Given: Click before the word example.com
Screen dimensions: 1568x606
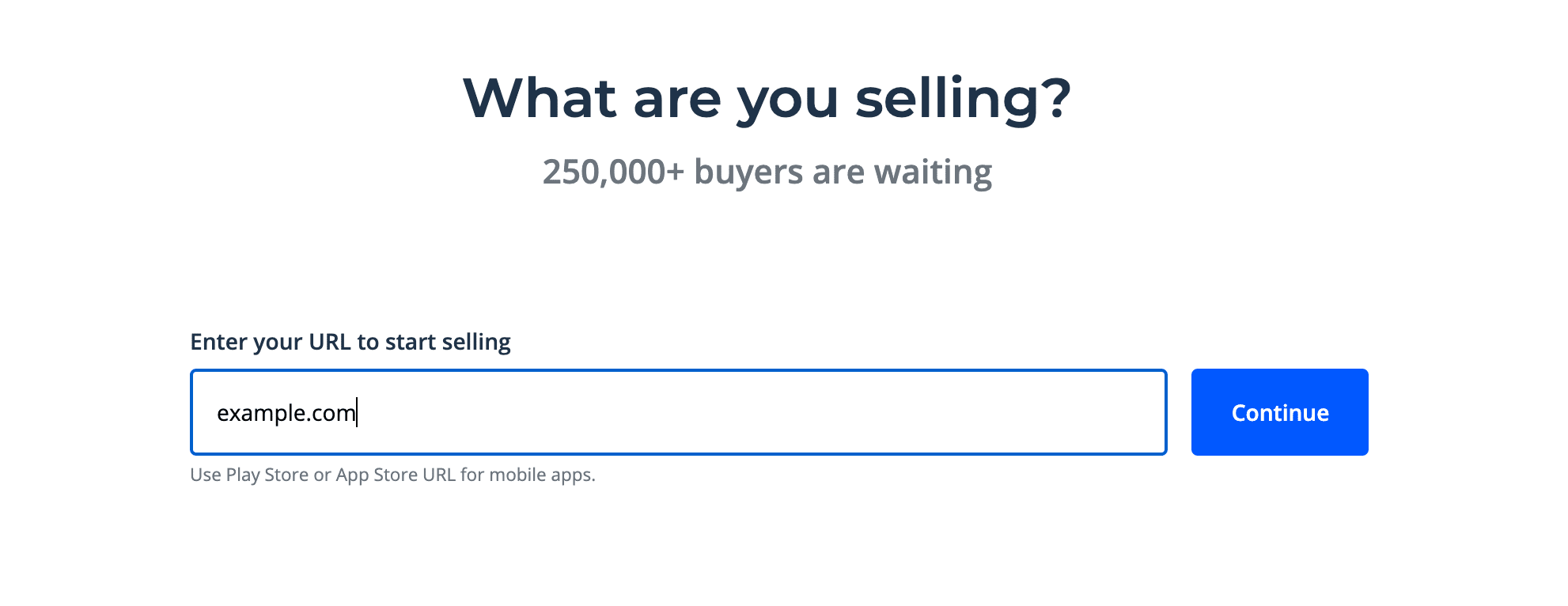Looking at the screenshot, I should 220,411.
